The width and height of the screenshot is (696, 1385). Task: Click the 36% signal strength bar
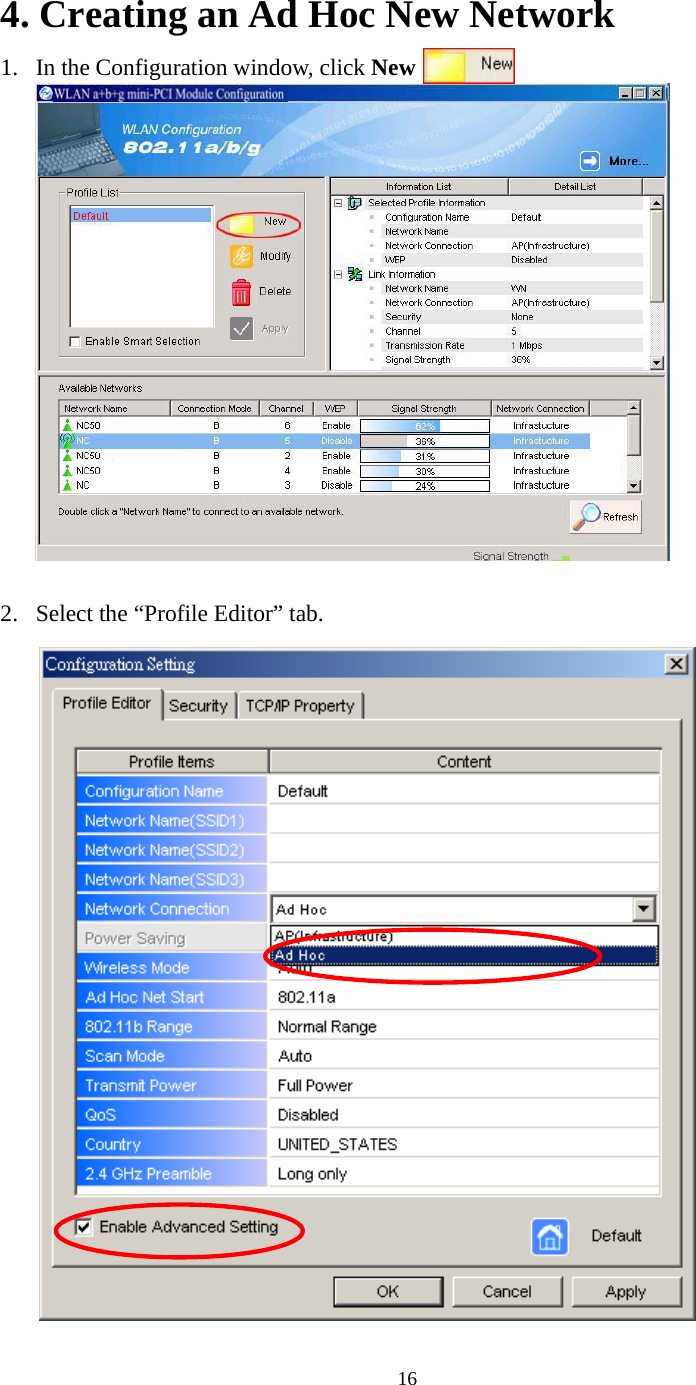tap(424, 440)
